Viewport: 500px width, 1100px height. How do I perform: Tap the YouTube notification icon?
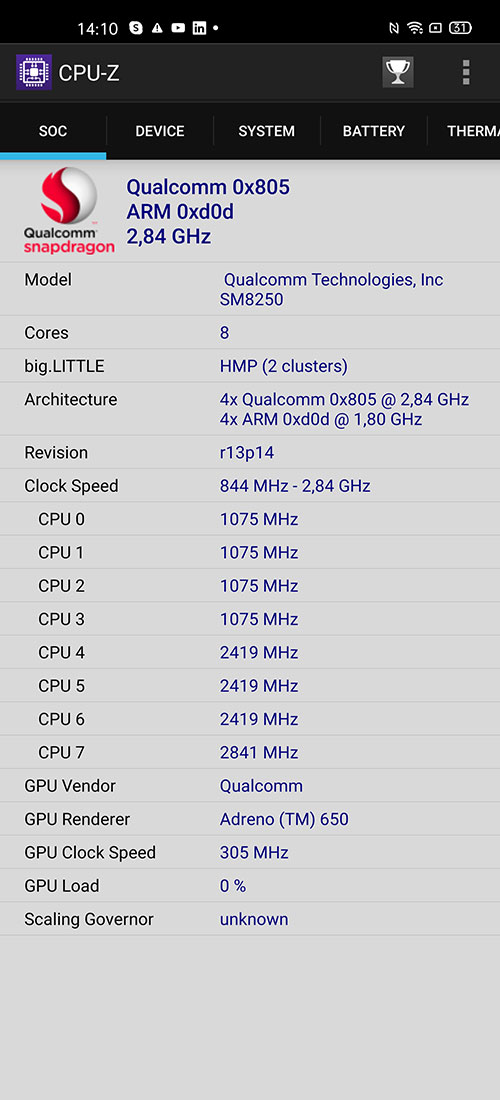tap(178, 29)
